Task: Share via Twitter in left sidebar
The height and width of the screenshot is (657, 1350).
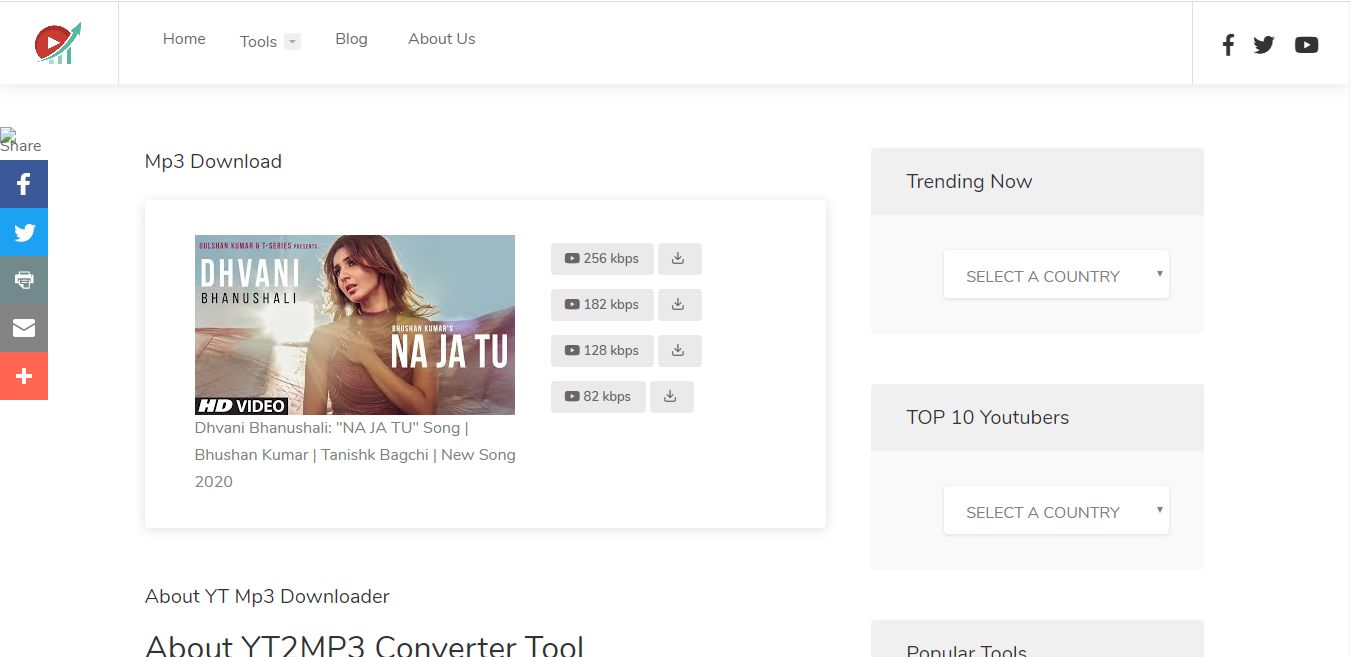Action: (x=24, y=232)
